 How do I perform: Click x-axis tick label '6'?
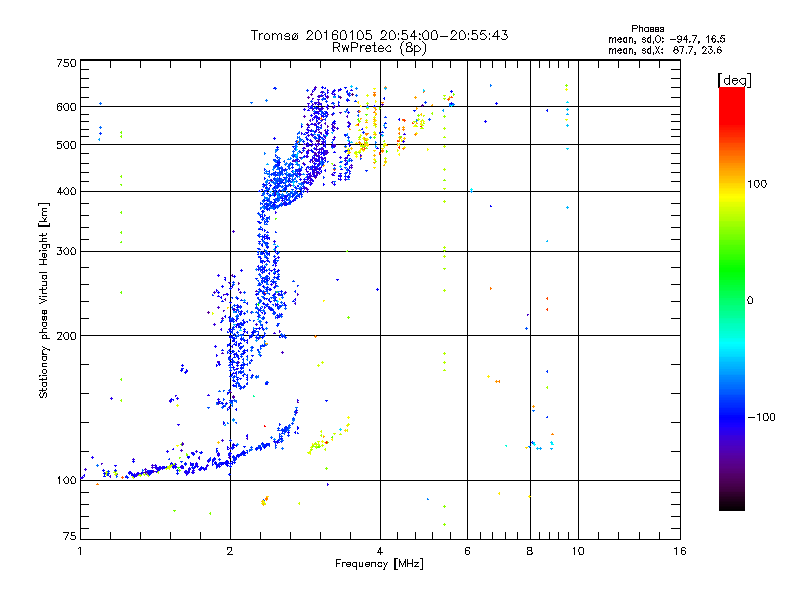467,551
